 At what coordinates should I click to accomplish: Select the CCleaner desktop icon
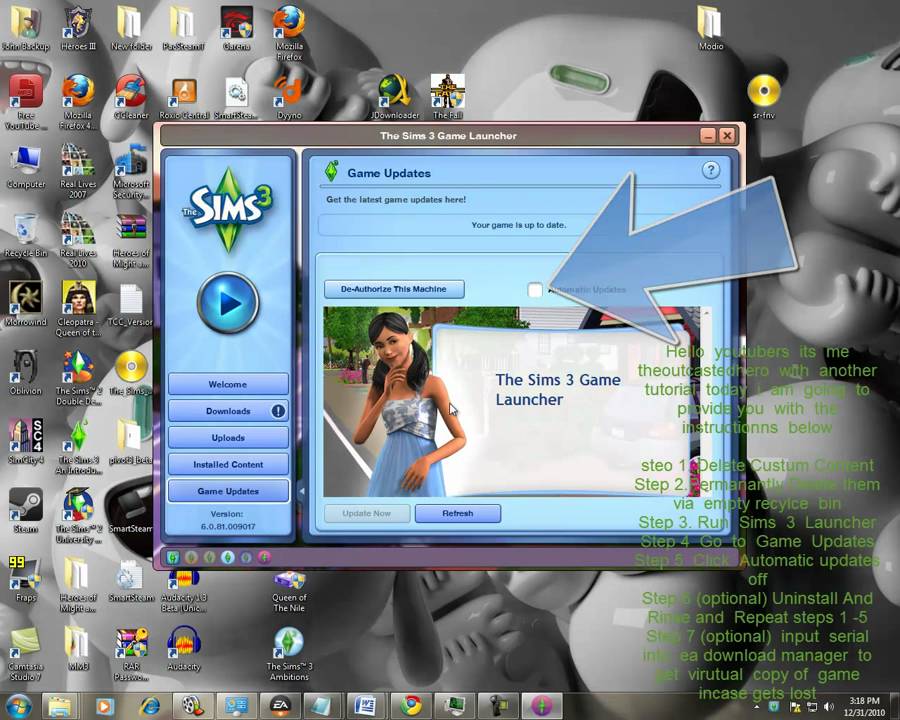pyautogui.click(x=131, y=98)
